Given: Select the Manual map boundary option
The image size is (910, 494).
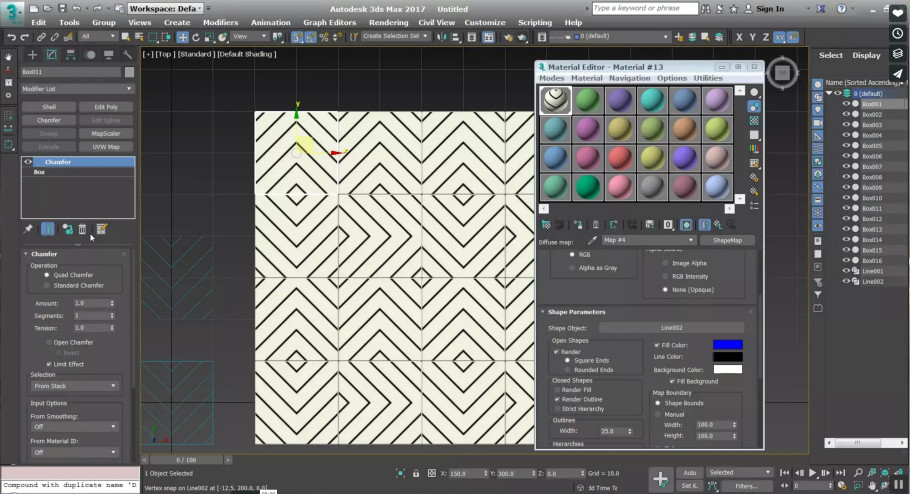Looking at the screenshot, I should click(658, 414).
